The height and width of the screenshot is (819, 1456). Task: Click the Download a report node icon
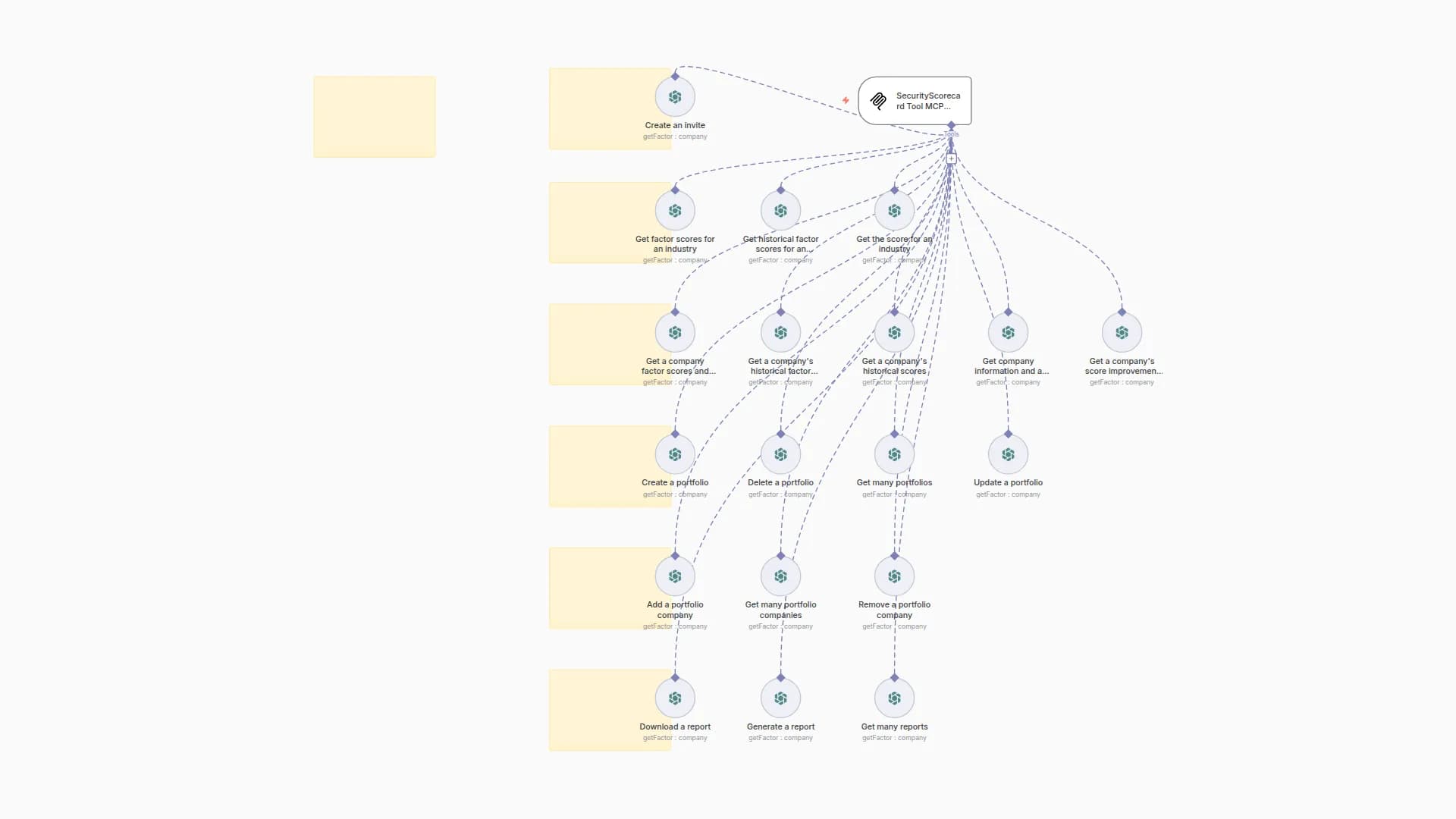point(674,698)
